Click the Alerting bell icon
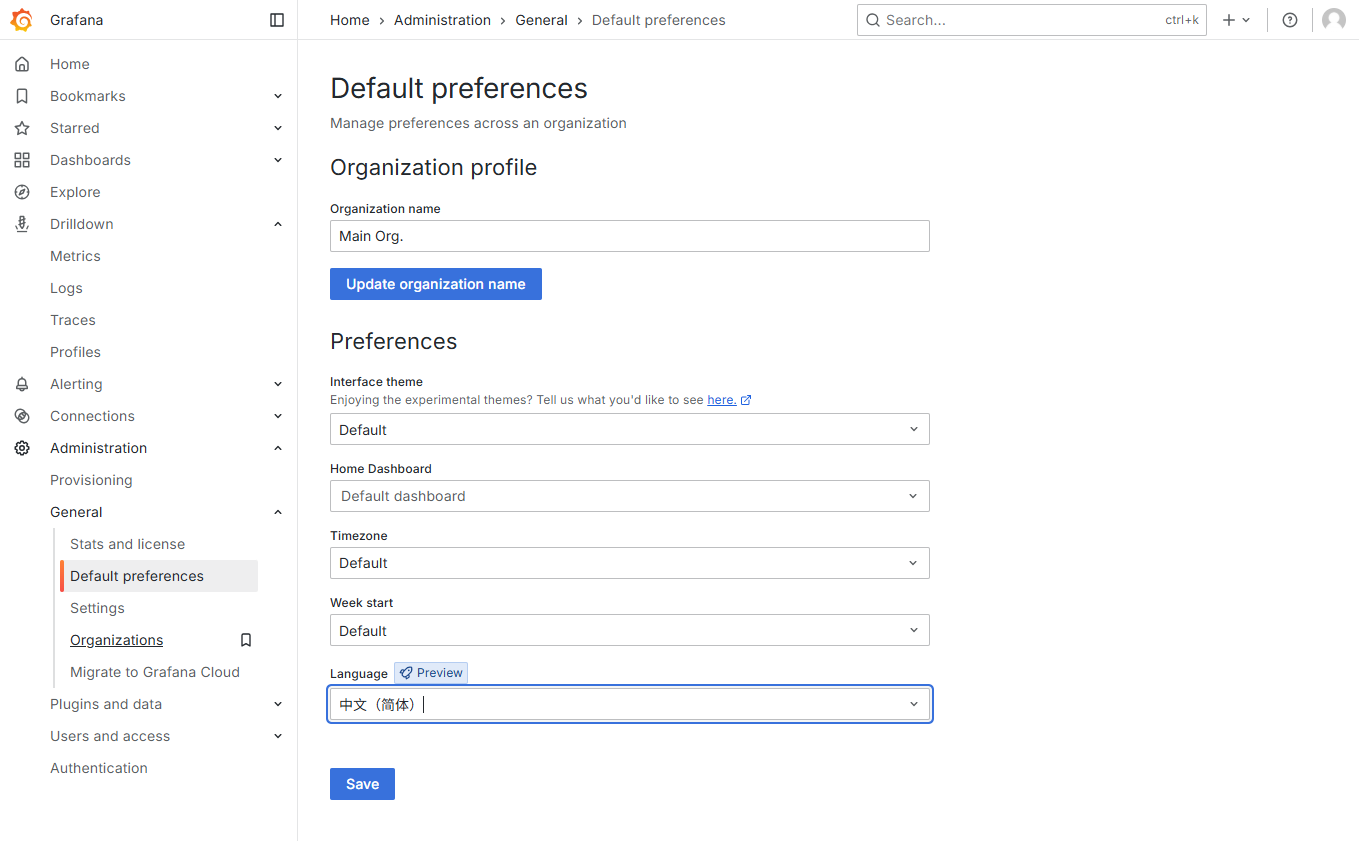The height and width of the screenshot is (841, 1359). coord(22,384)
